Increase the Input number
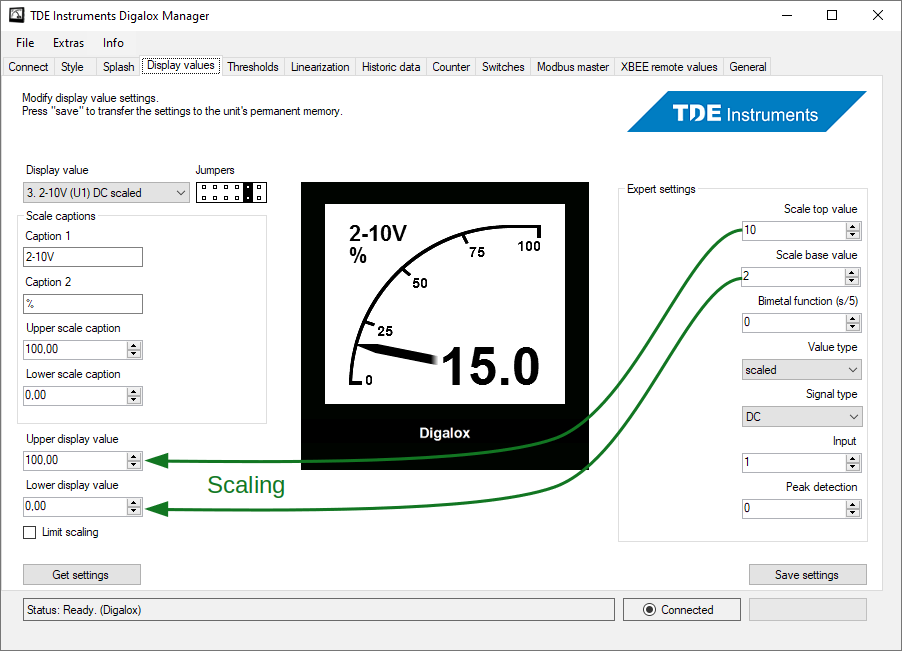902x651 pixels. pyautogui.click(x=853, y=458)
